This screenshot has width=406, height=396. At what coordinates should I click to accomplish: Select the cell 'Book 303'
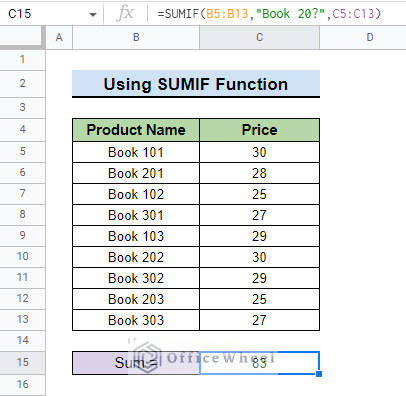click(x=136, y=320)
